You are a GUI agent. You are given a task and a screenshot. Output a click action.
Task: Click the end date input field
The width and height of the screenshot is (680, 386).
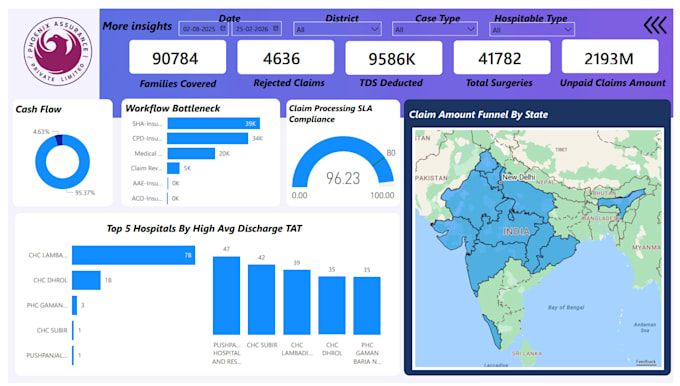[x=256, y=29]
